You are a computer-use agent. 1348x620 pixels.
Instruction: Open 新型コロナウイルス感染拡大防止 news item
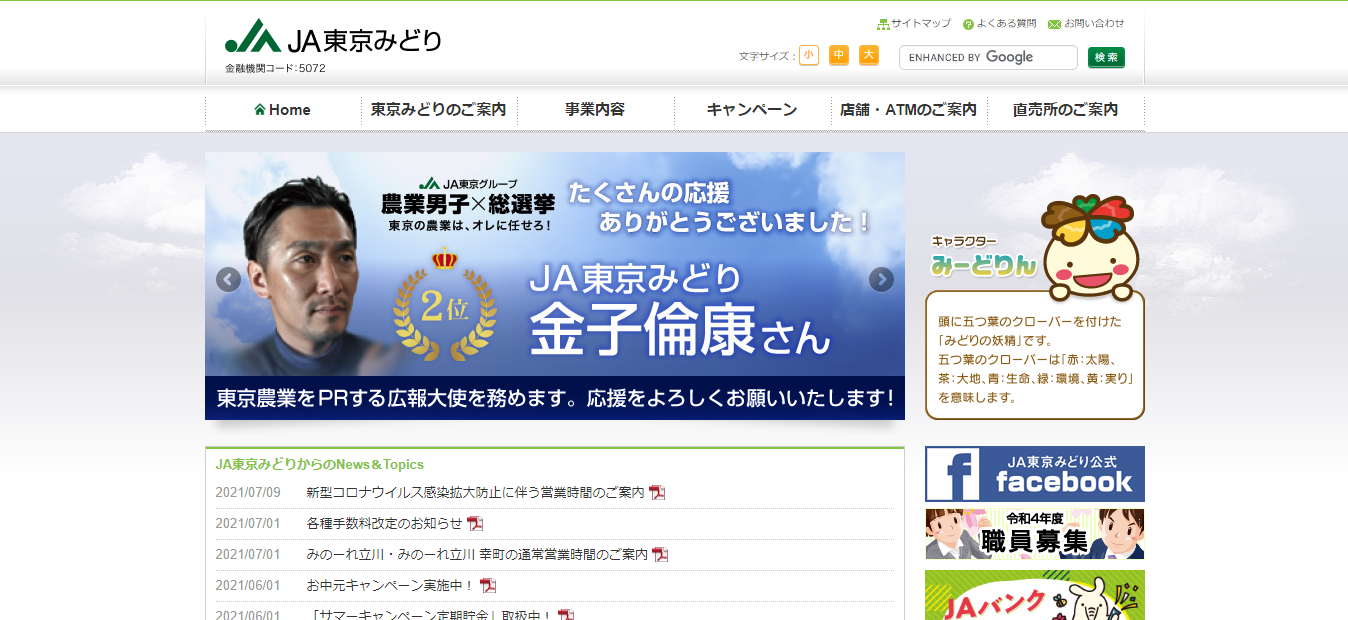click(x=475, y=493)
